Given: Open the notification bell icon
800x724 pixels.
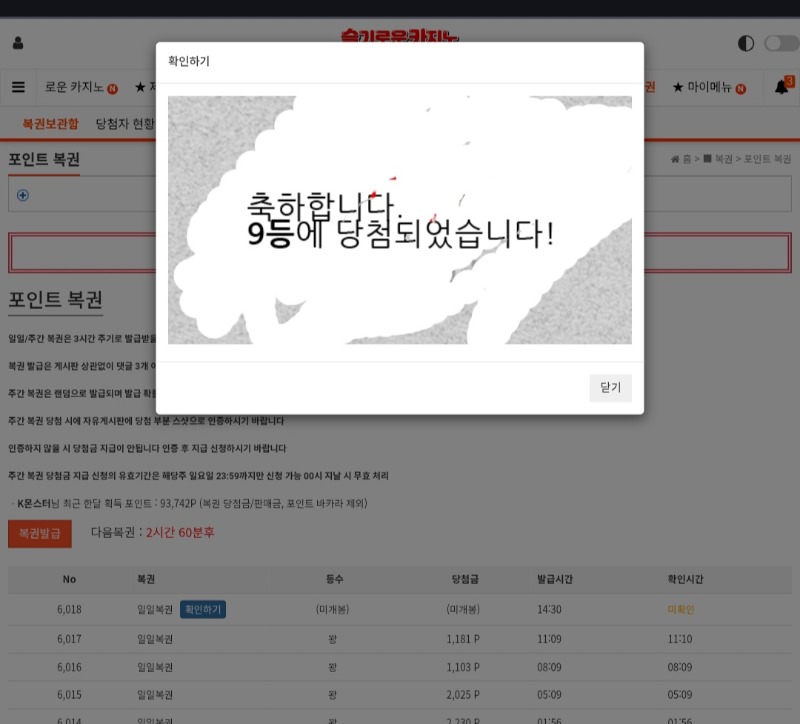Looking at the screenshot, I should [x=782, y=87].
